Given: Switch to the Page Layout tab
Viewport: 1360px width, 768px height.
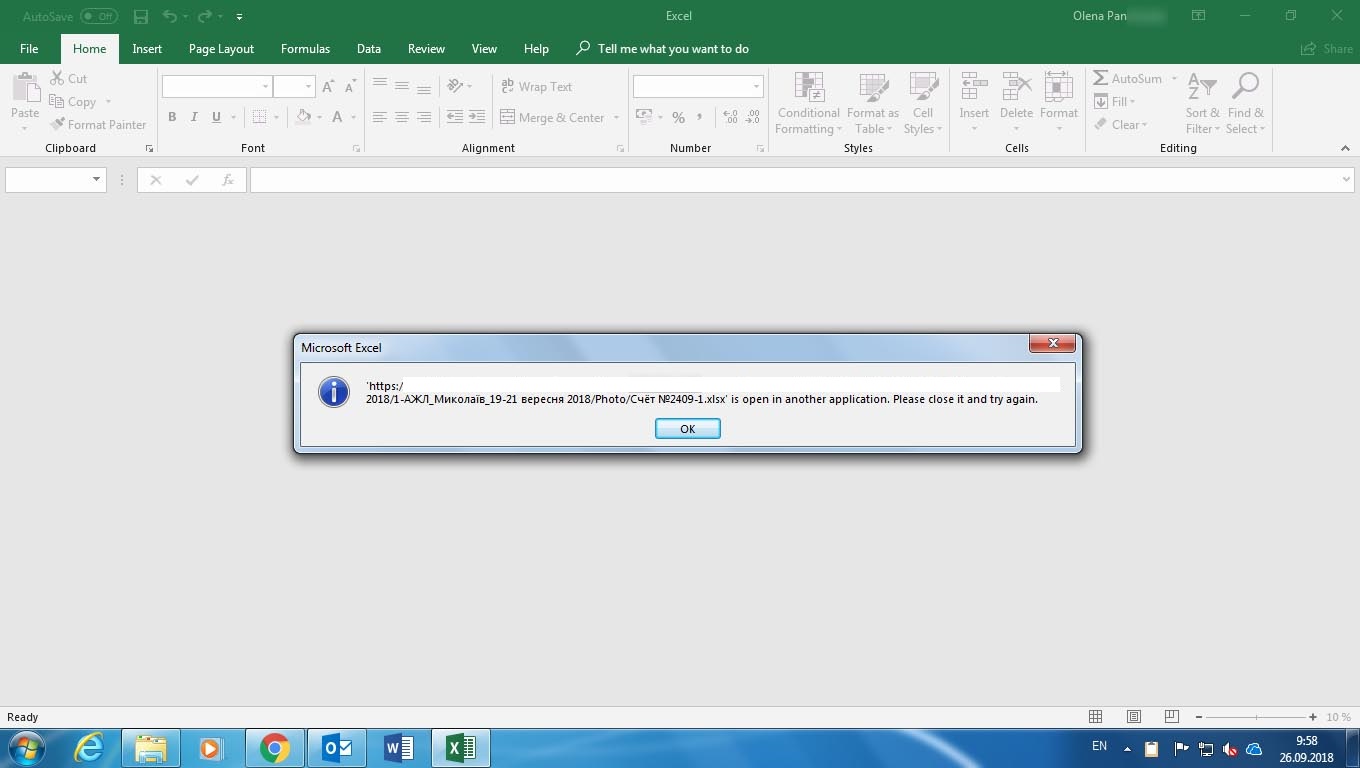Looking at the screenshot, I should click(x=221, y=48).
